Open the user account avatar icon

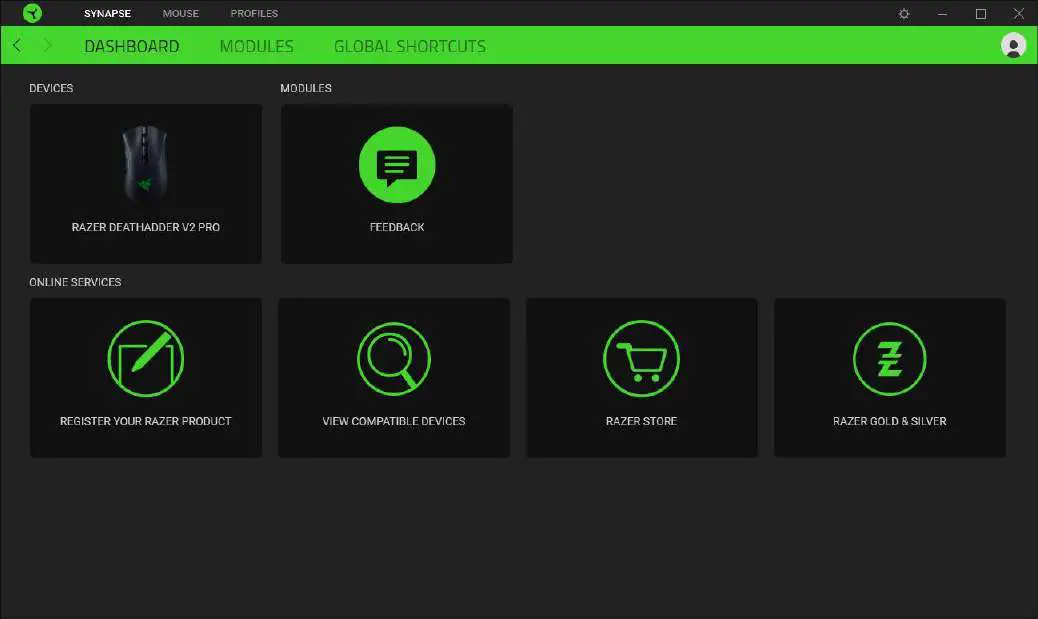coord(1013,45)
